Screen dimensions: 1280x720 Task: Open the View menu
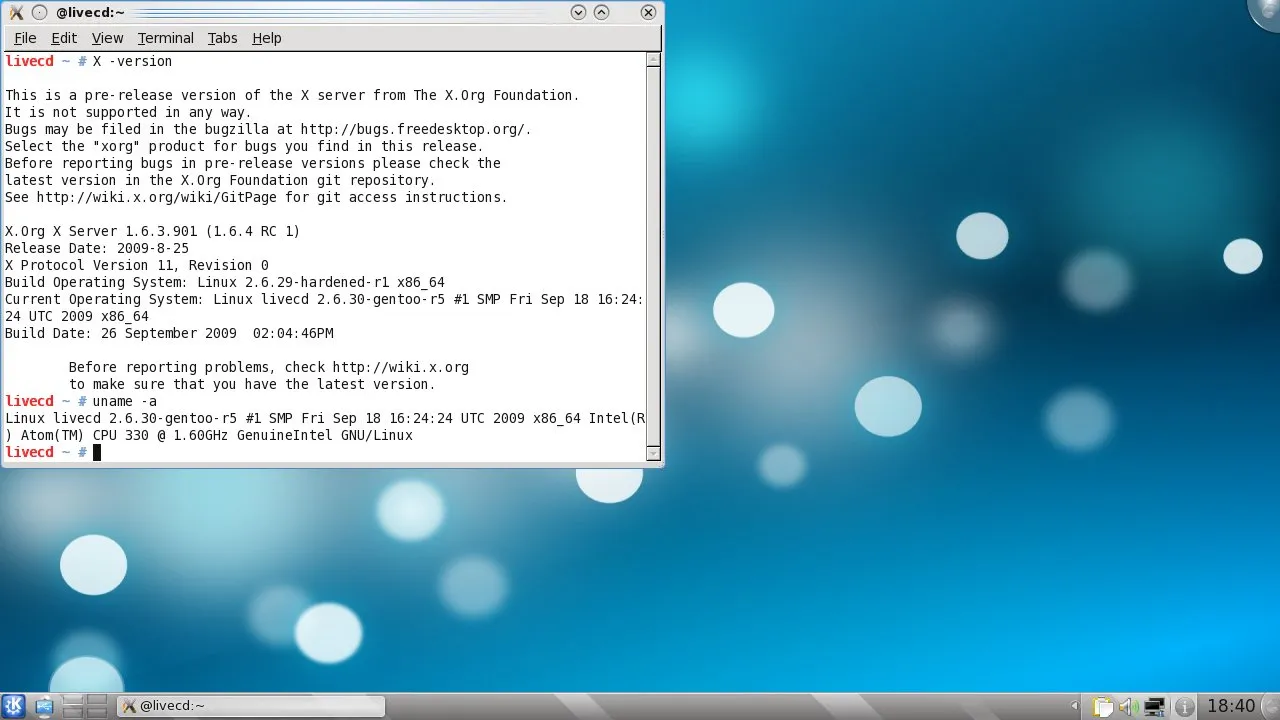pos(107,38)
